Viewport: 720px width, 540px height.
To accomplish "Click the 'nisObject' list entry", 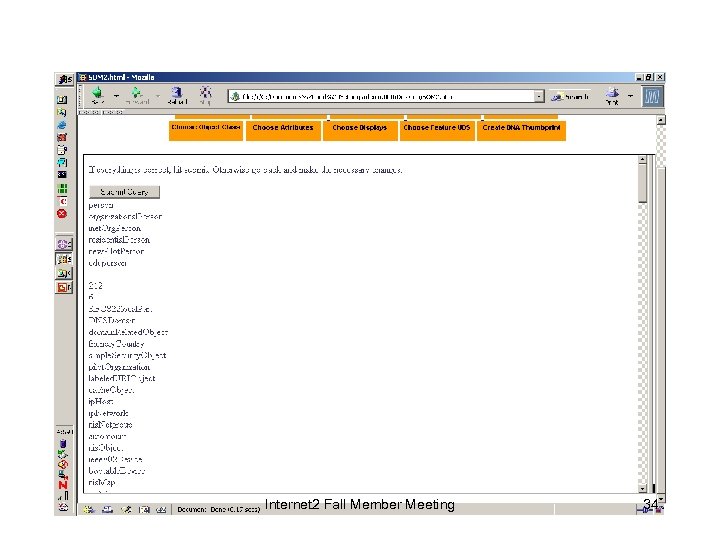I will pyautogui.click(x=106, y=448).
